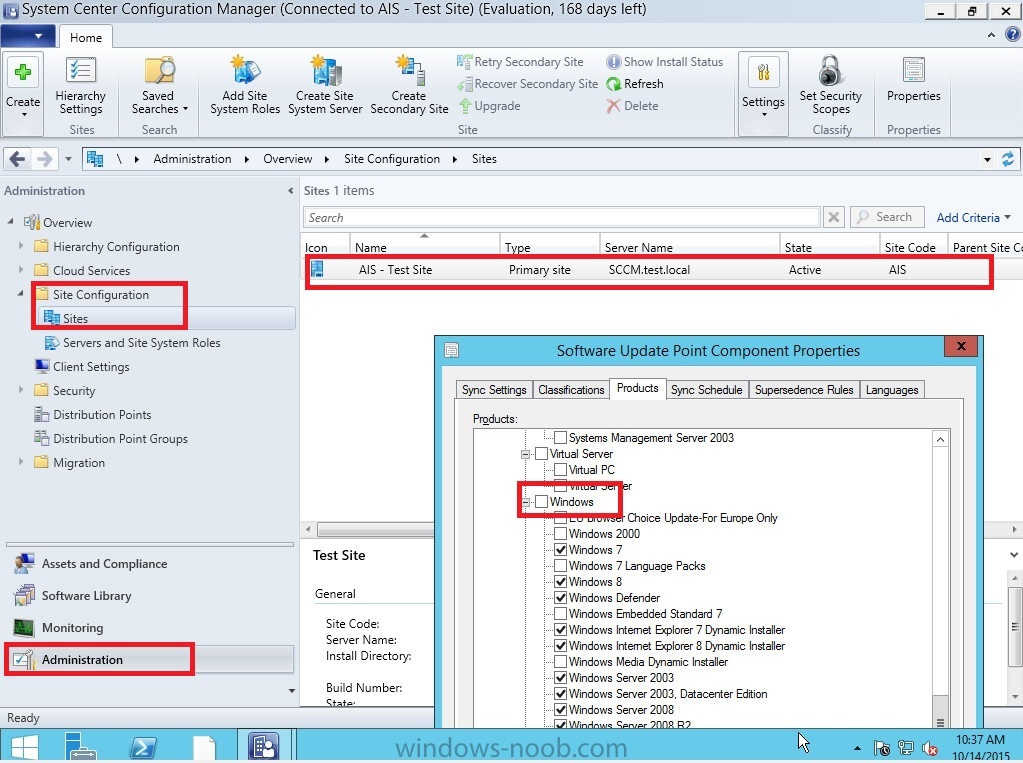Toggle the Windows 7 product checkbox
Viewport: 1023px width, 763px height.
[x=560, y=550]
